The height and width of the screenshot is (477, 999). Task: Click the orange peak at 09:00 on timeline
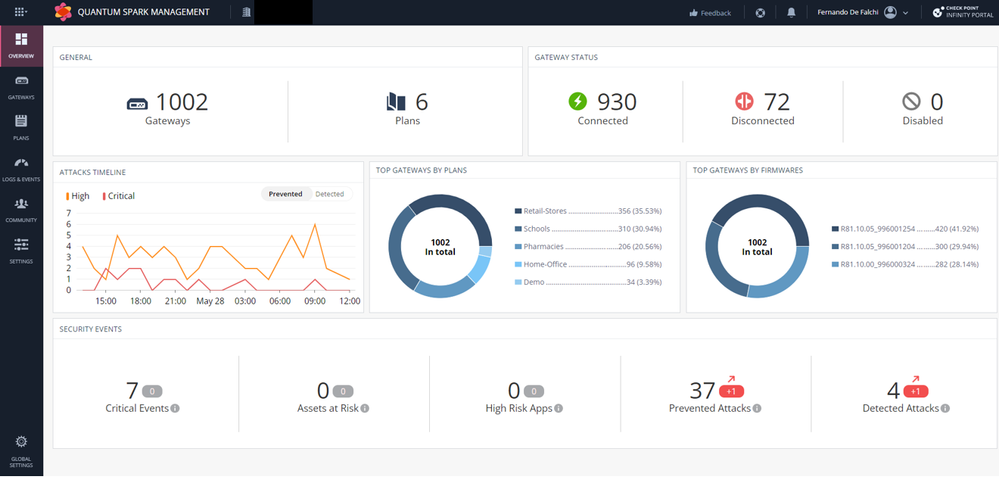coord(314,224)
